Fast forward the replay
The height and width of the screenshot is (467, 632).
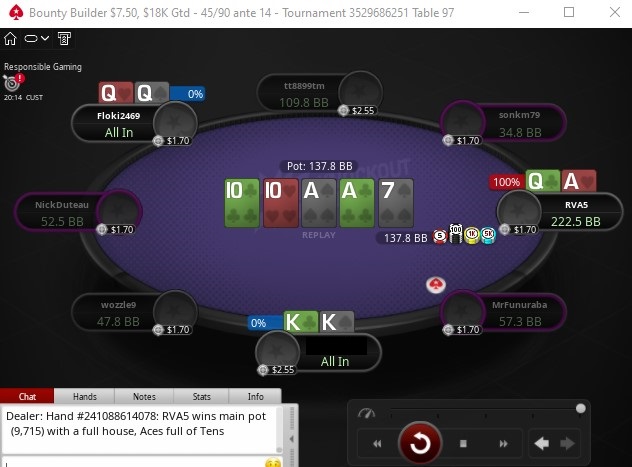coord(503,444)
